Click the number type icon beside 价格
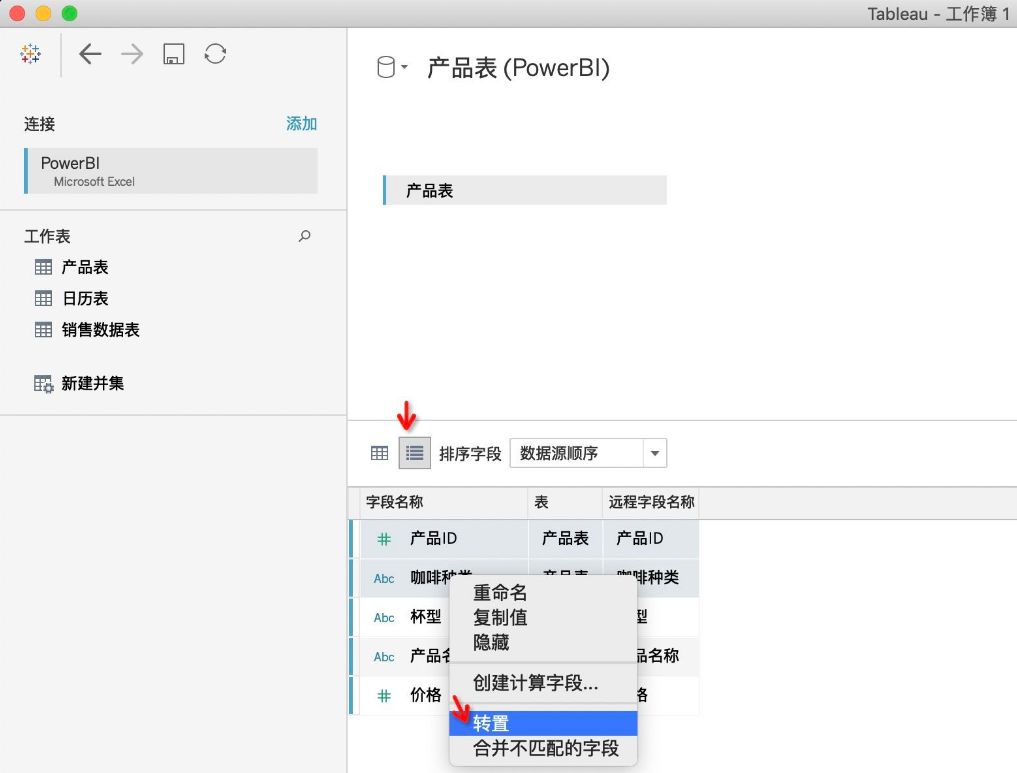 point(384,695)
